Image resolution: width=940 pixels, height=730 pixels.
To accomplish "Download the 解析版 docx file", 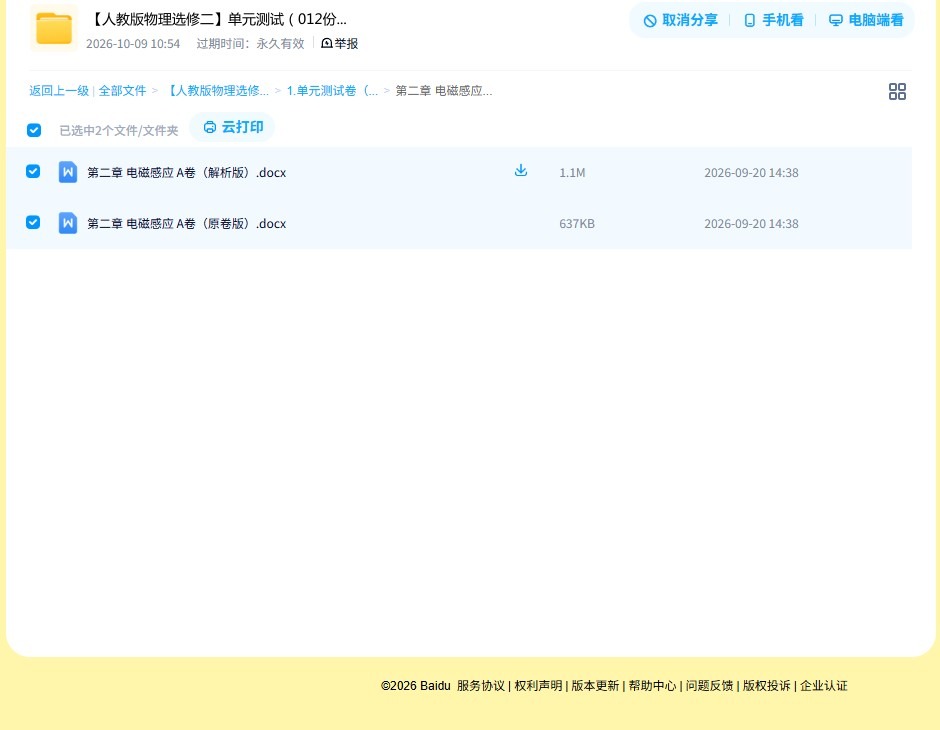I will click(521, 171).
